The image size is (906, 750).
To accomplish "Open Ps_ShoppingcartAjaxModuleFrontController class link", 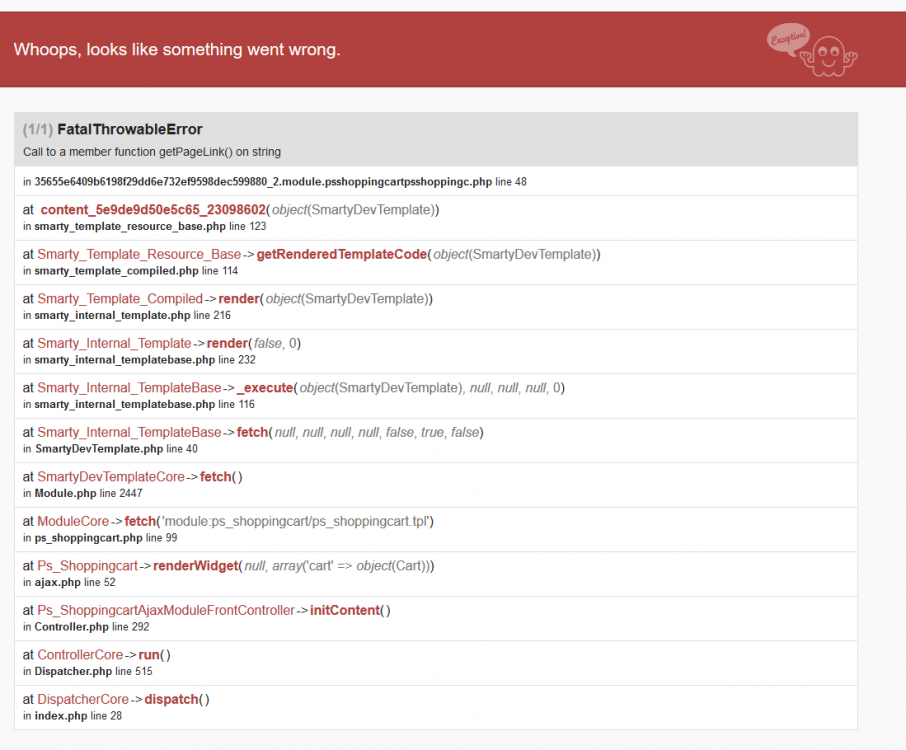I will (x=166, y=610).
